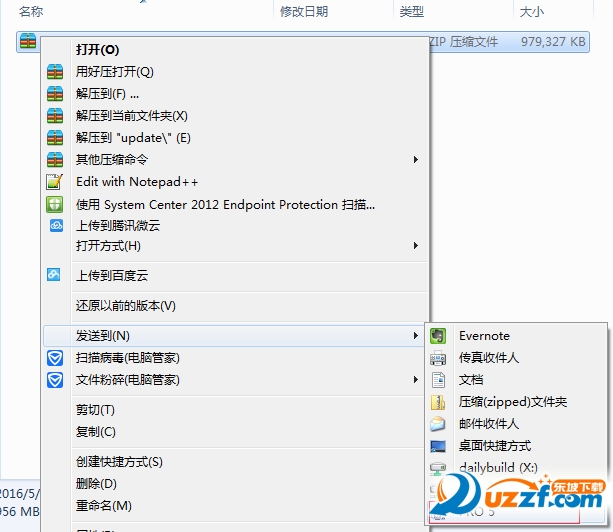This screenshot has width=613, height=532.
Task: Open 打开方式(H) menu entry
Action: 235,246
